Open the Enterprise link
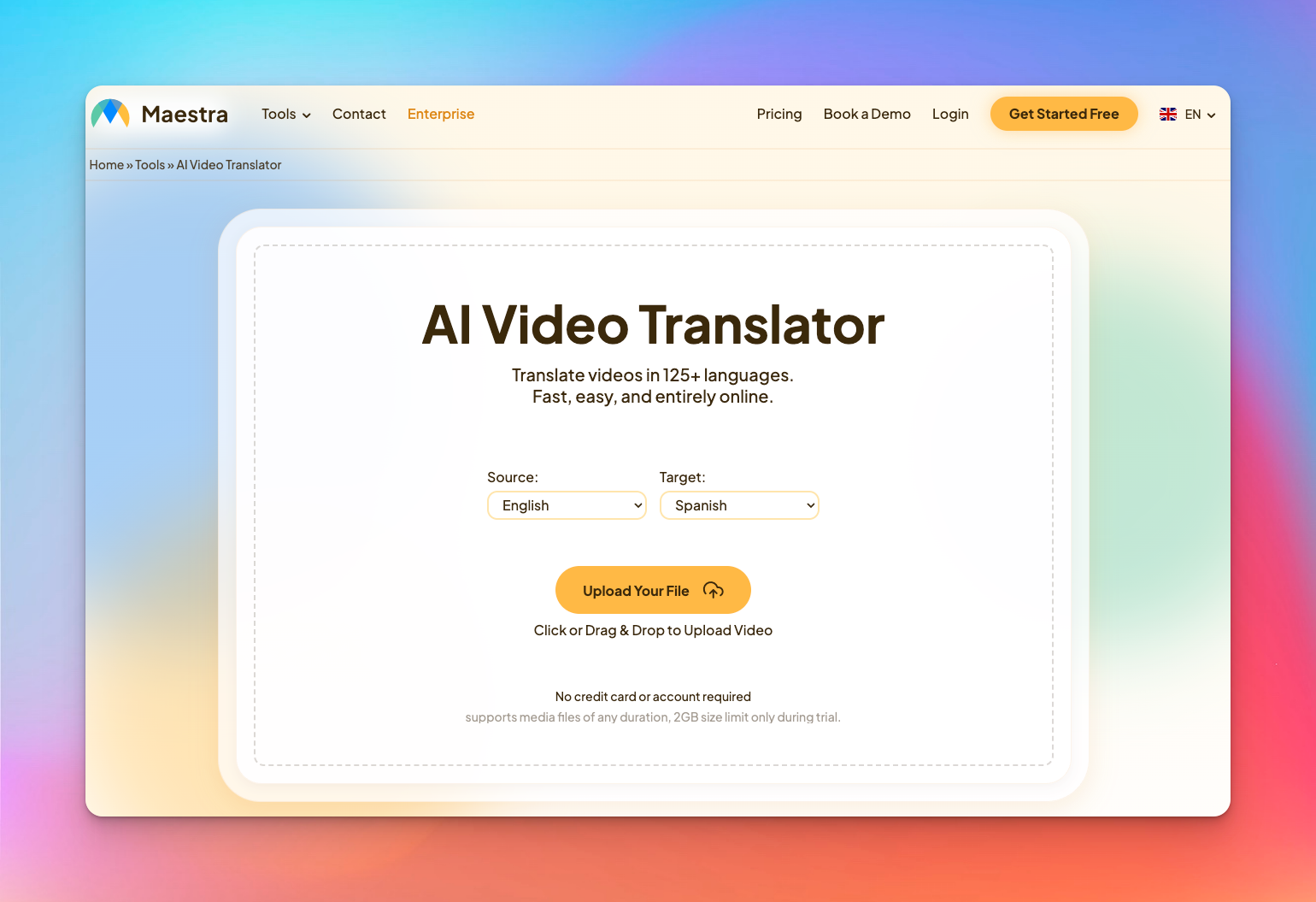Image resolution: width=1316 pixels, height=902 pixels. point(440,115)
